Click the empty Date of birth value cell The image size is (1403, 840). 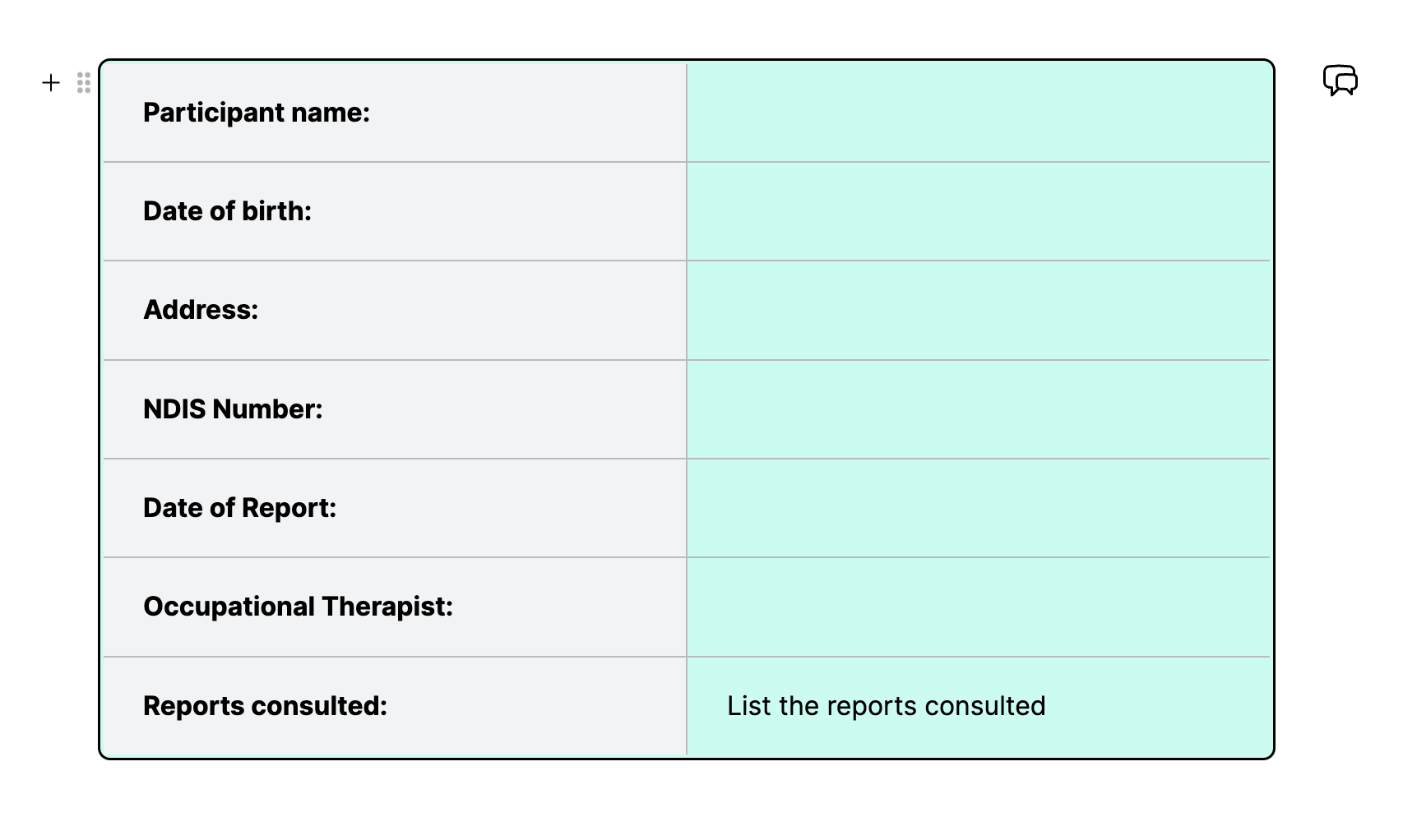(x=978, y=211)
